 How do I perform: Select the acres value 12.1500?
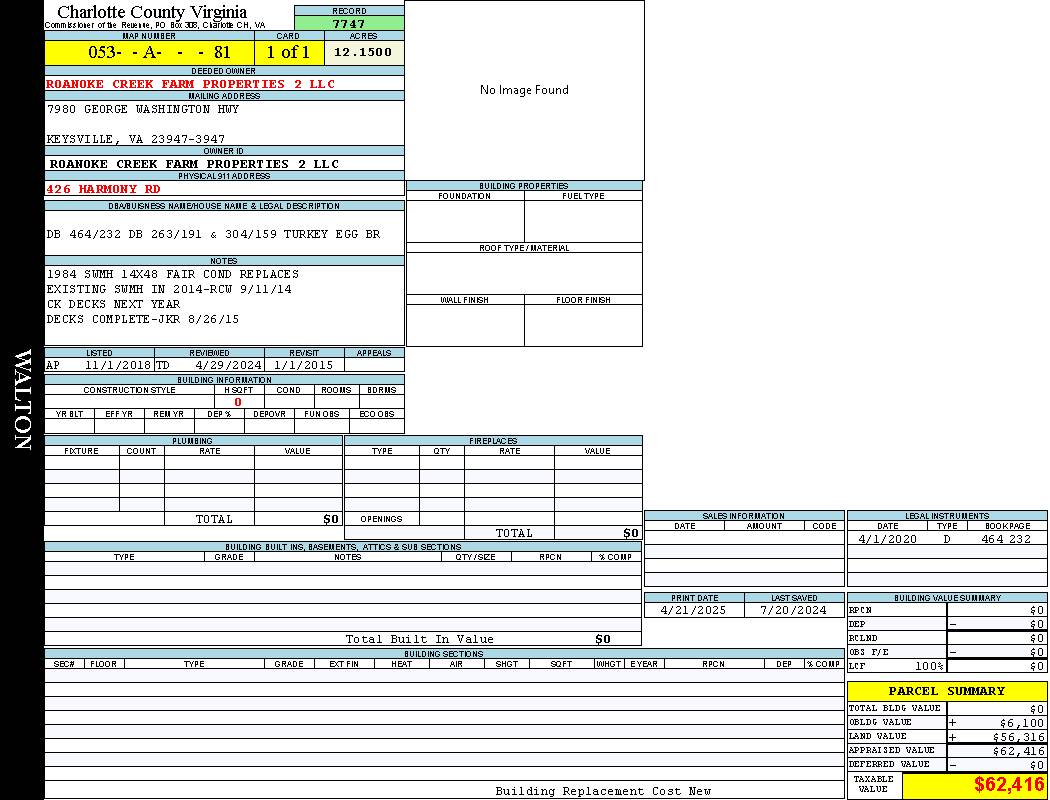tap(363, 52)
